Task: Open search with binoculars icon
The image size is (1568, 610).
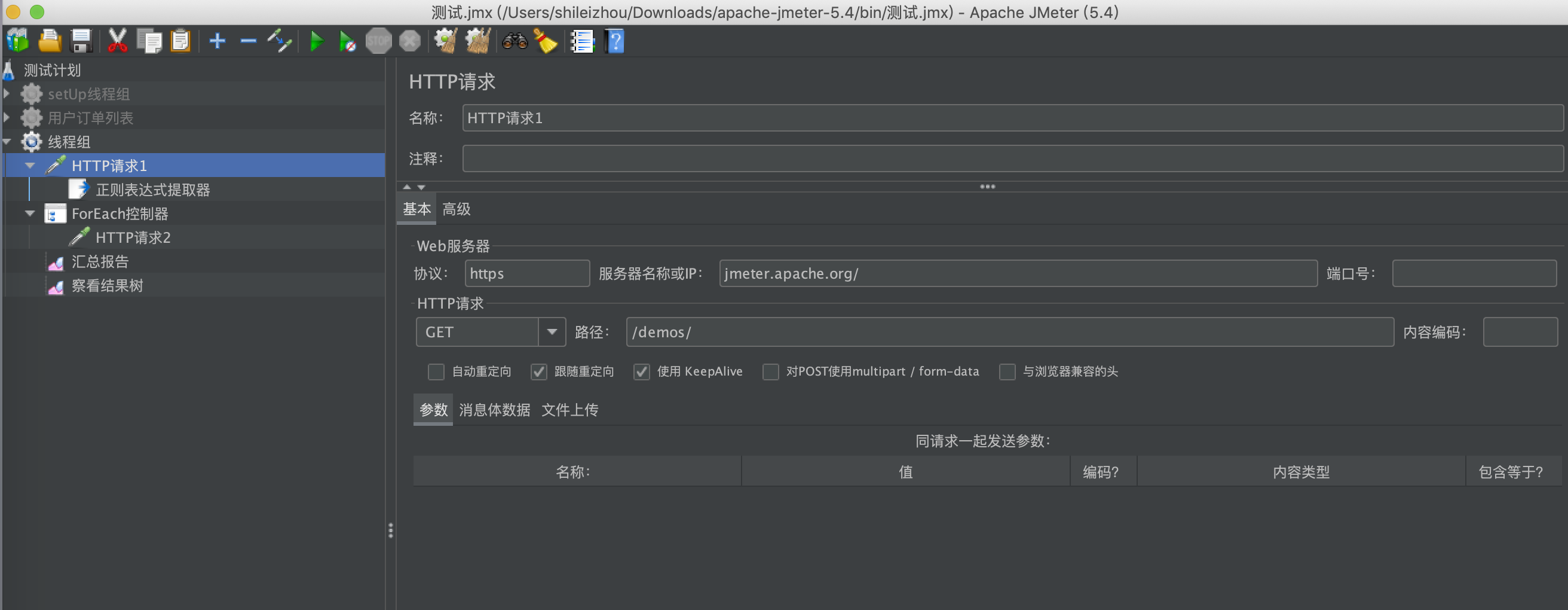Action: (x=514, y=41)
